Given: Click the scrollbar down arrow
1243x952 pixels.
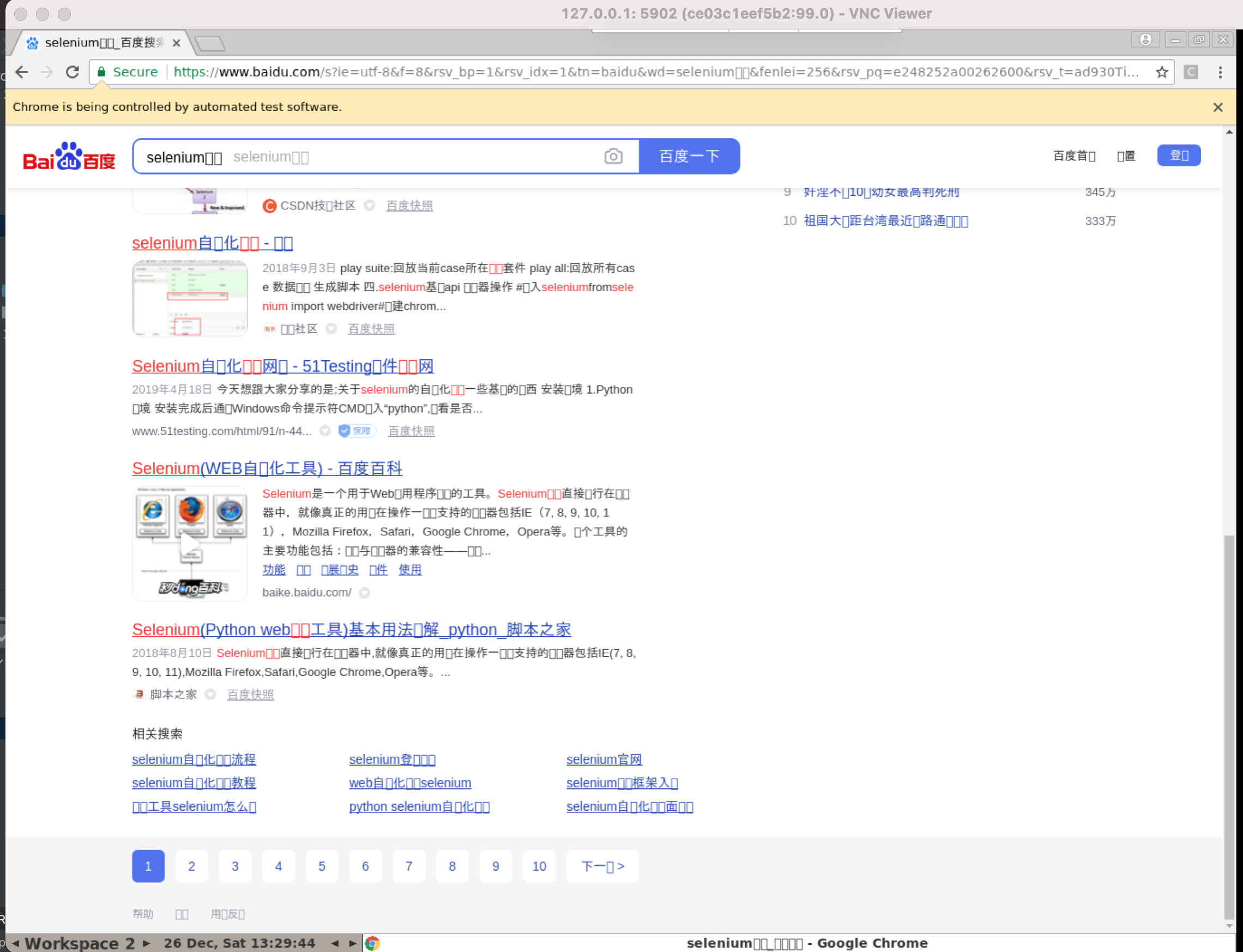Looking at the screenshot, I should tap(1229, 926).
